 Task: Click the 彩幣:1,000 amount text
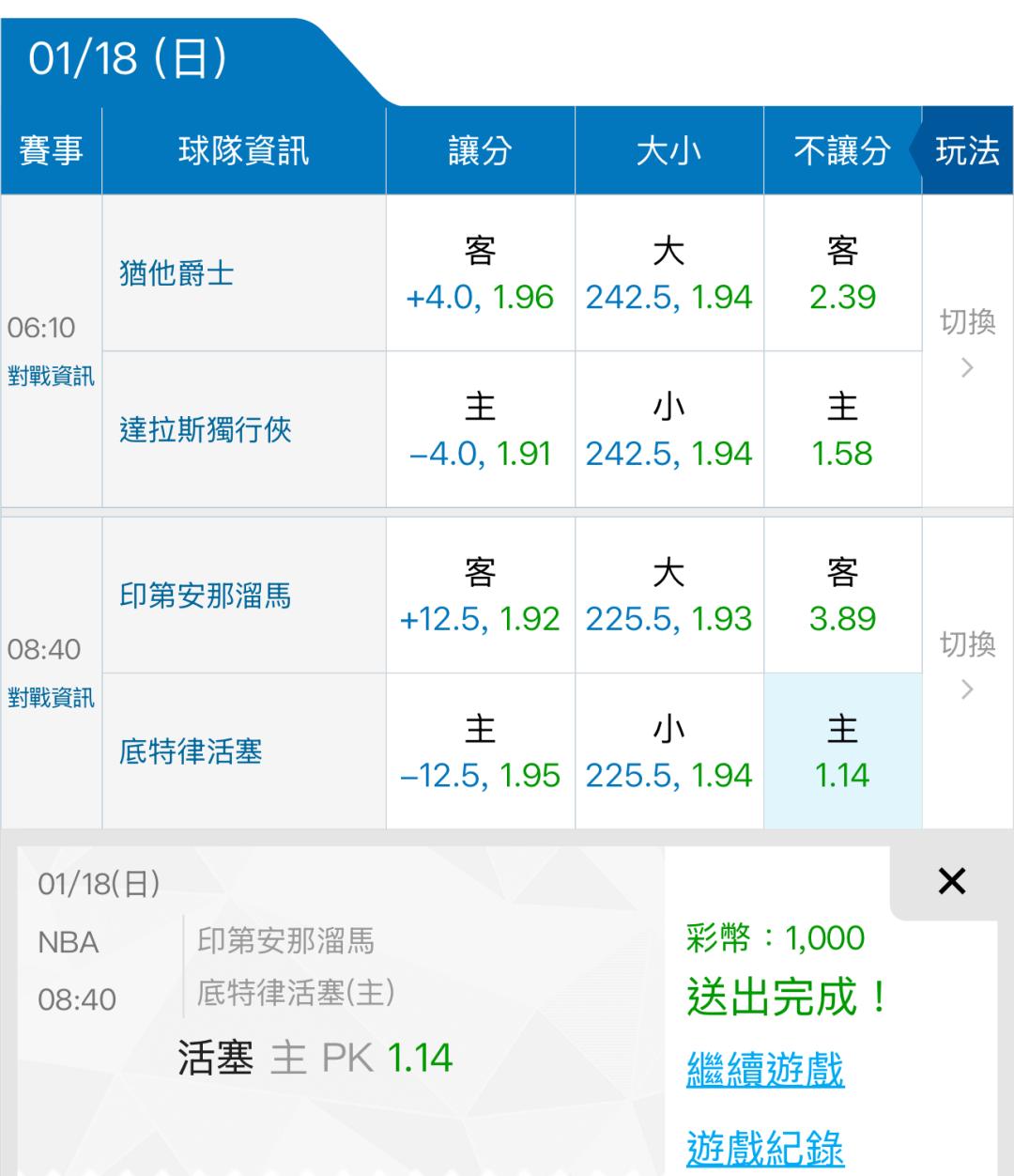[776, 937]
